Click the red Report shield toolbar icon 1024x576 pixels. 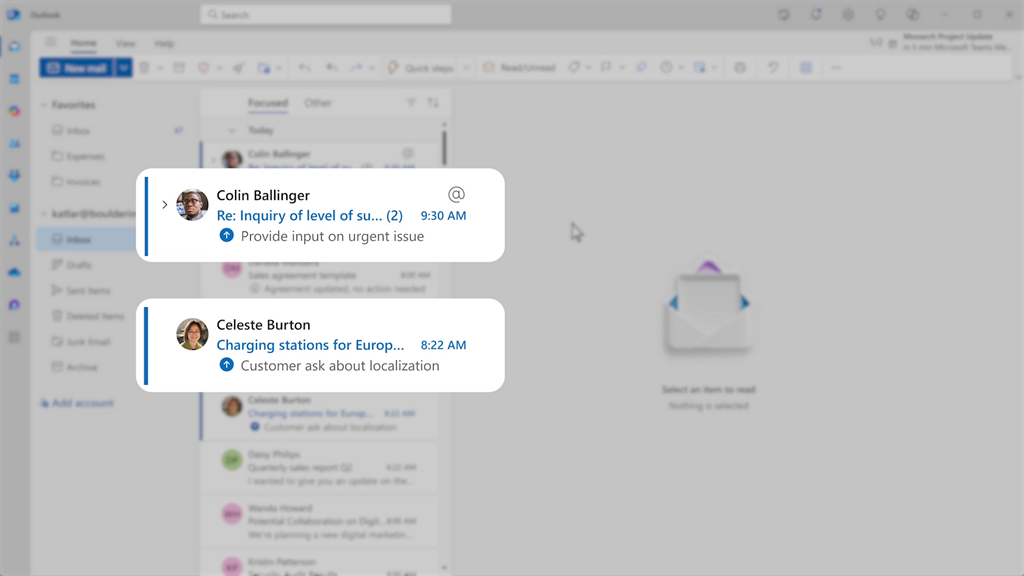click(204, 67)
